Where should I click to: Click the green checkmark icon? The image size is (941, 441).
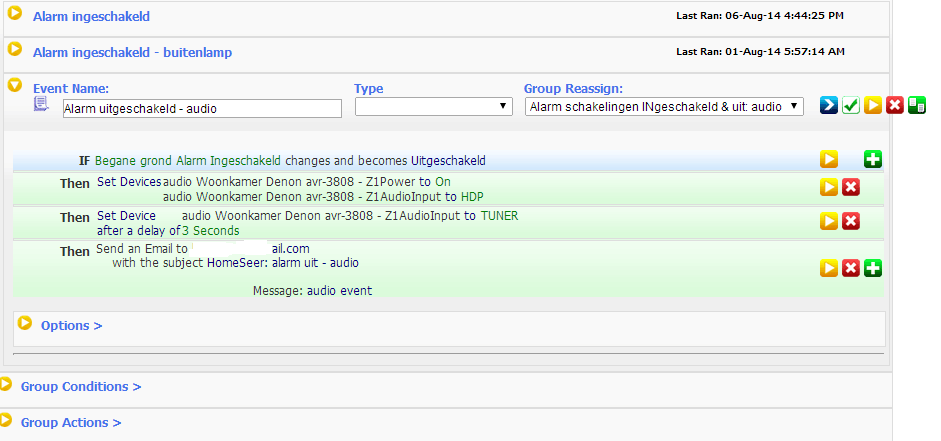click(851, 105)
